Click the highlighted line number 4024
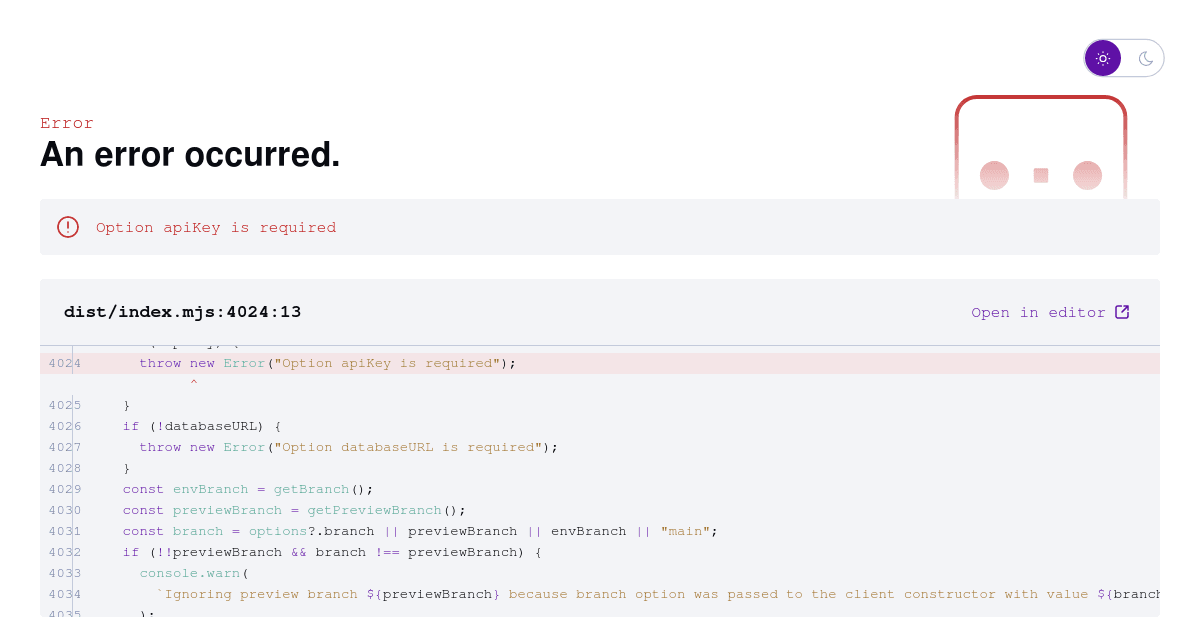Screen dimensions: 1200x630 [65, 363]
